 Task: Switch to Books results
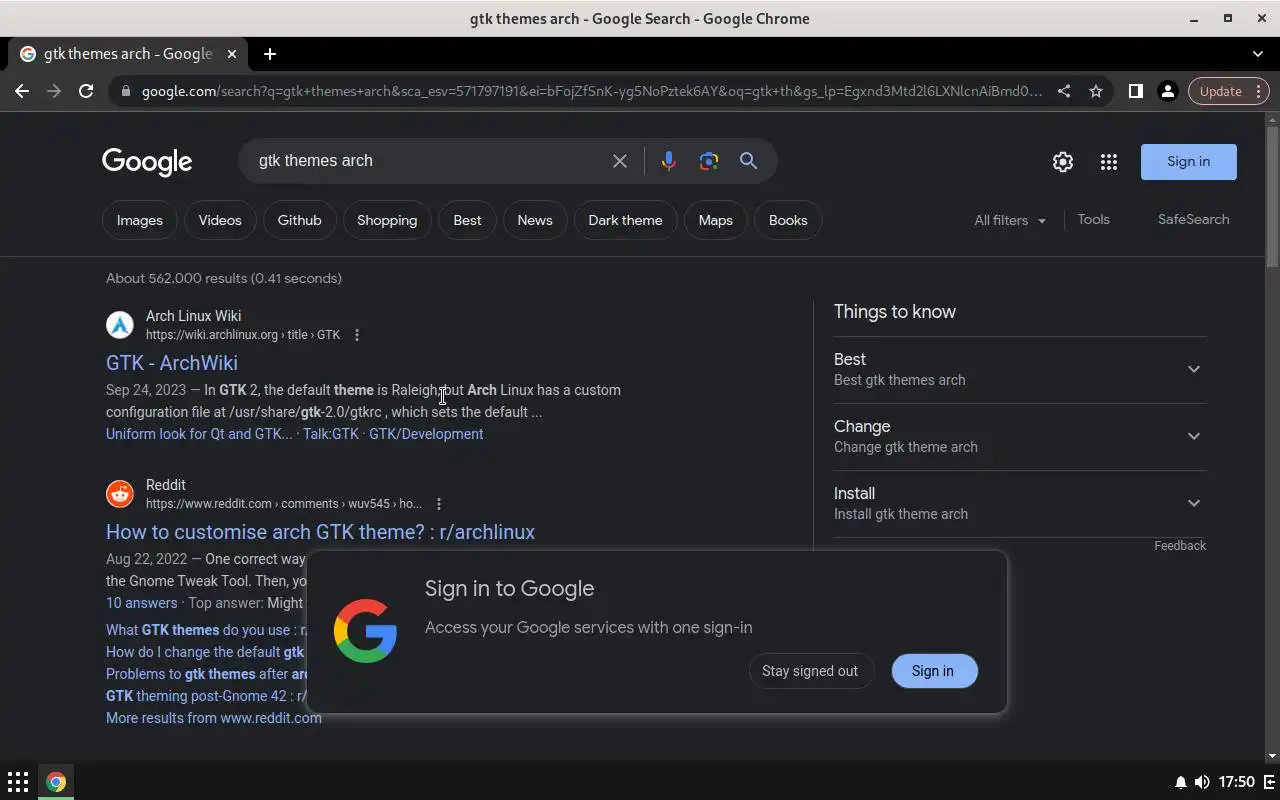(x=788, y=220)
